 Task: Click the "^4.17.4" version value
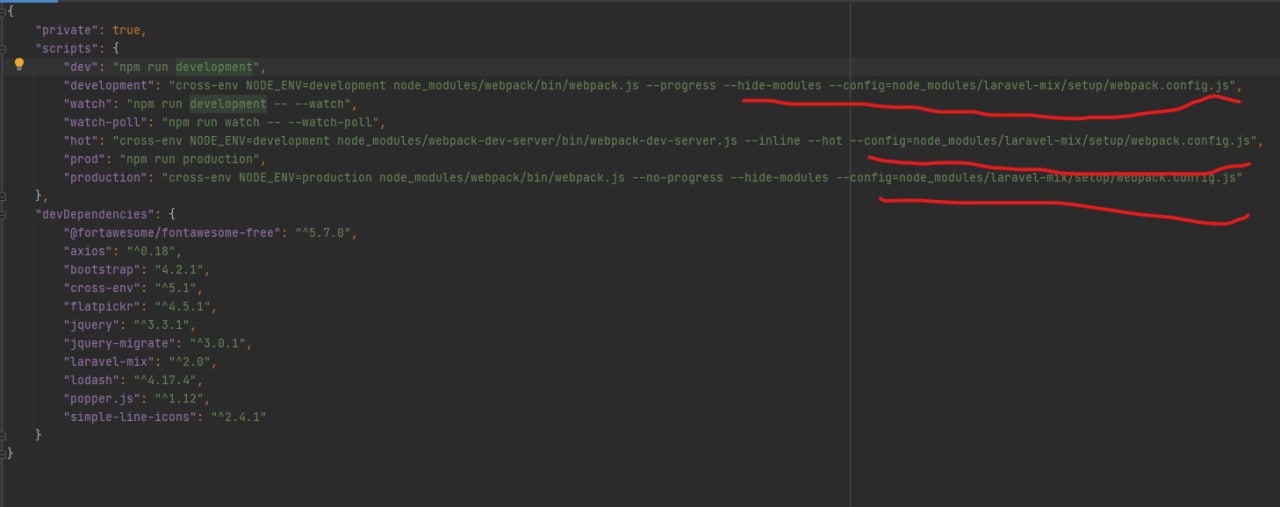[165, 380]
